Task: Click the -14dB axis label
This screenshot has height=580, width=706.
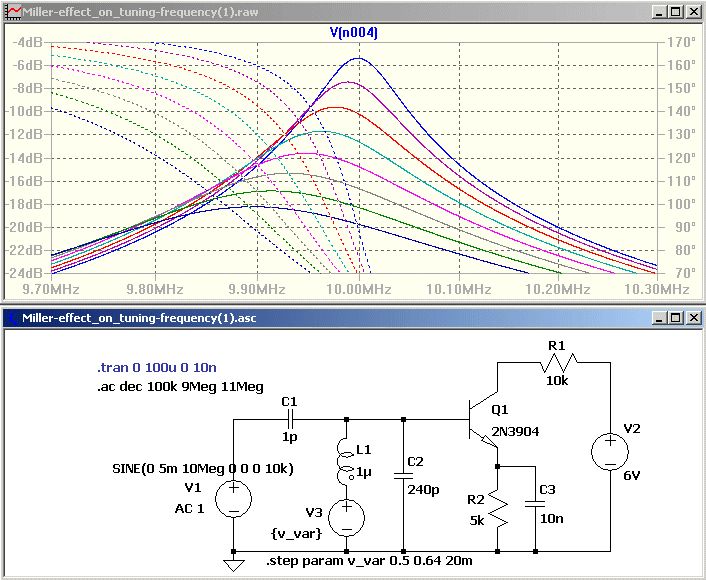Action: click(x=24, y=158)
